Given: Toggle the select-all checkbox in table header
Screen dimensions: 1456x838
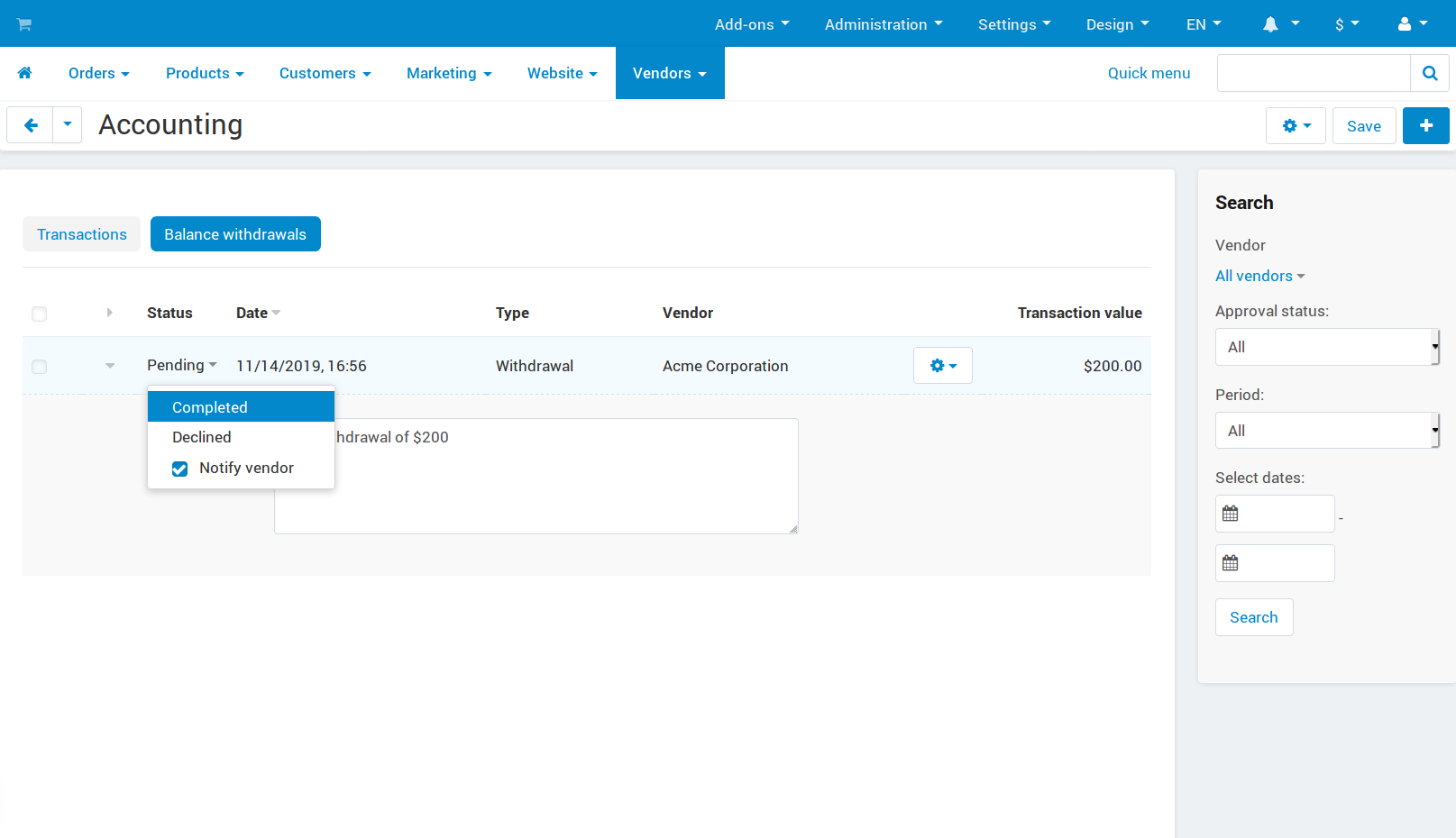Looking at the screenshot, I should (39, 314).
